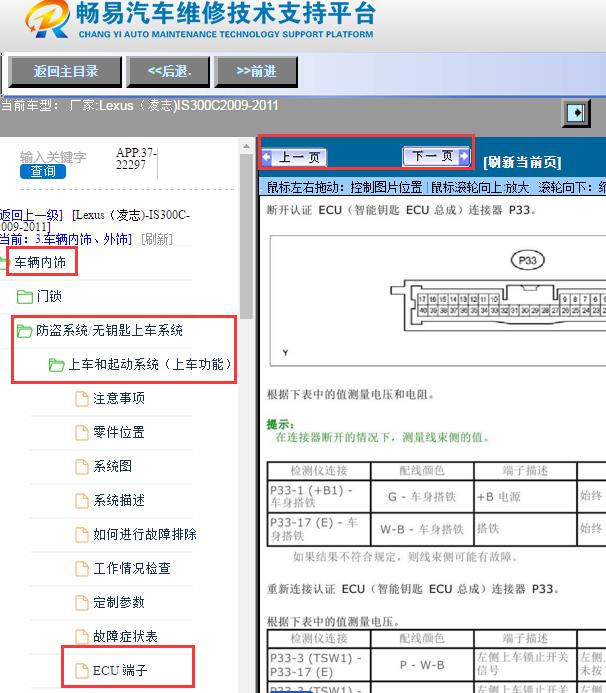
Task: Open the 注意事项 page
Action: (x=119, y=399)
